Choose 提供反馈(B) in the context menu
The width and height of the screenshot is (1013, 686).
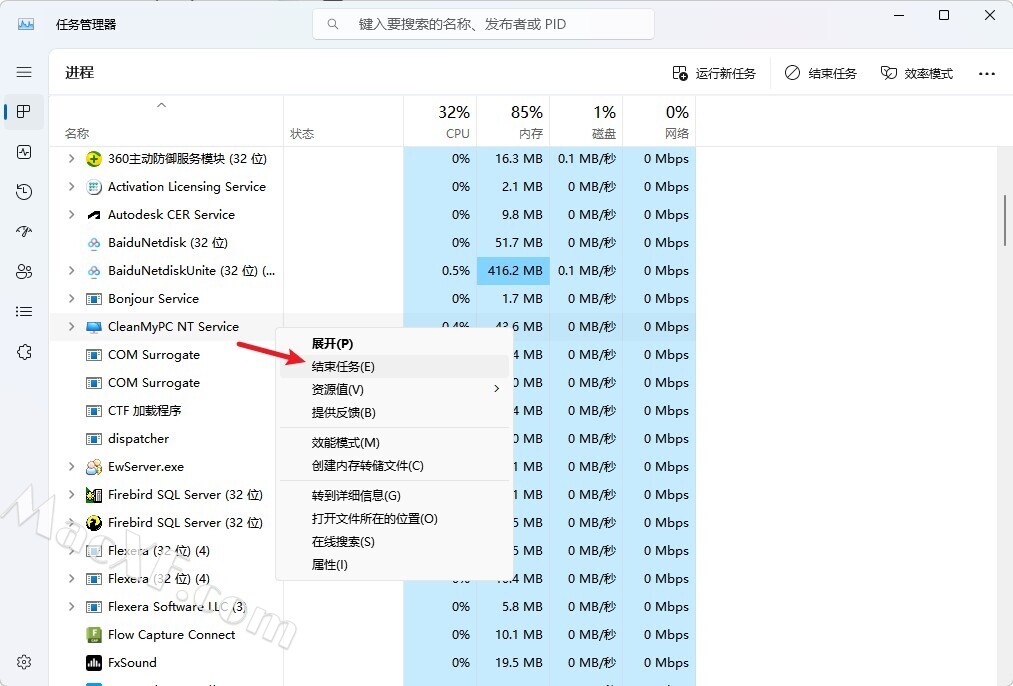pyautogui.click(x=394, y=413)
